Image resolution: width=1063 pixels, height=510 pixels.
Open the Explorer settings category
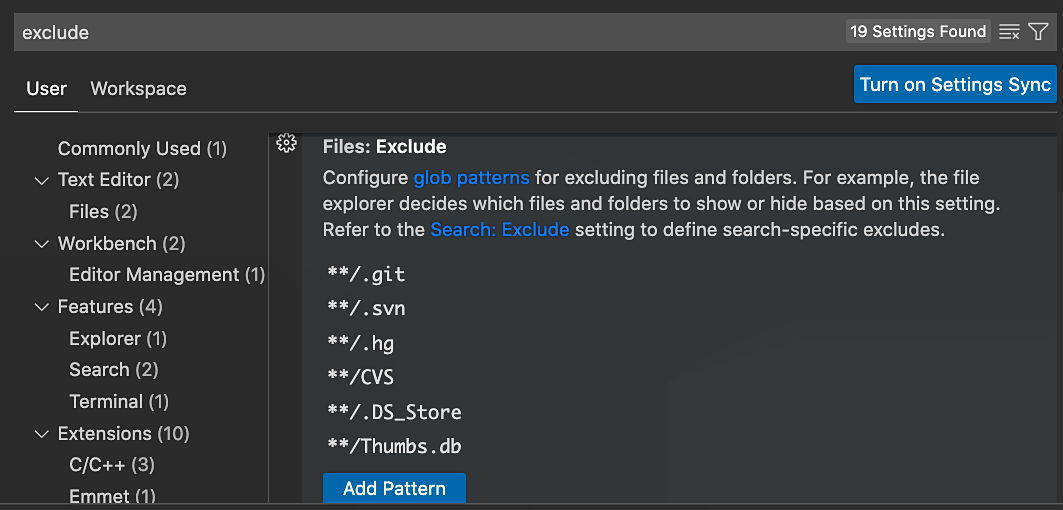point(117,339)
